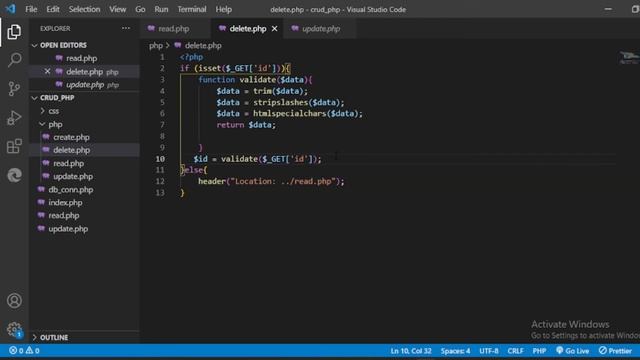Show errors count in status bar
Screen dimensions: 640x360
16,351
